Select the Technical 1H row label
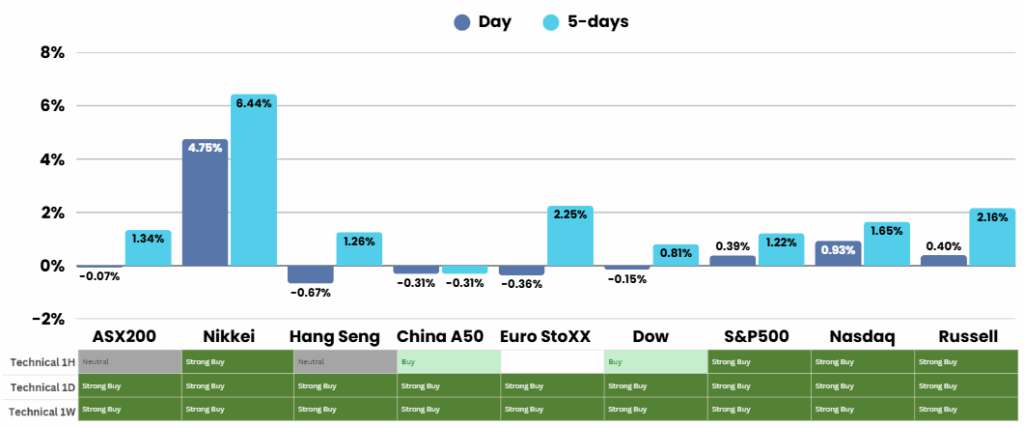 [x=41, y=362]
